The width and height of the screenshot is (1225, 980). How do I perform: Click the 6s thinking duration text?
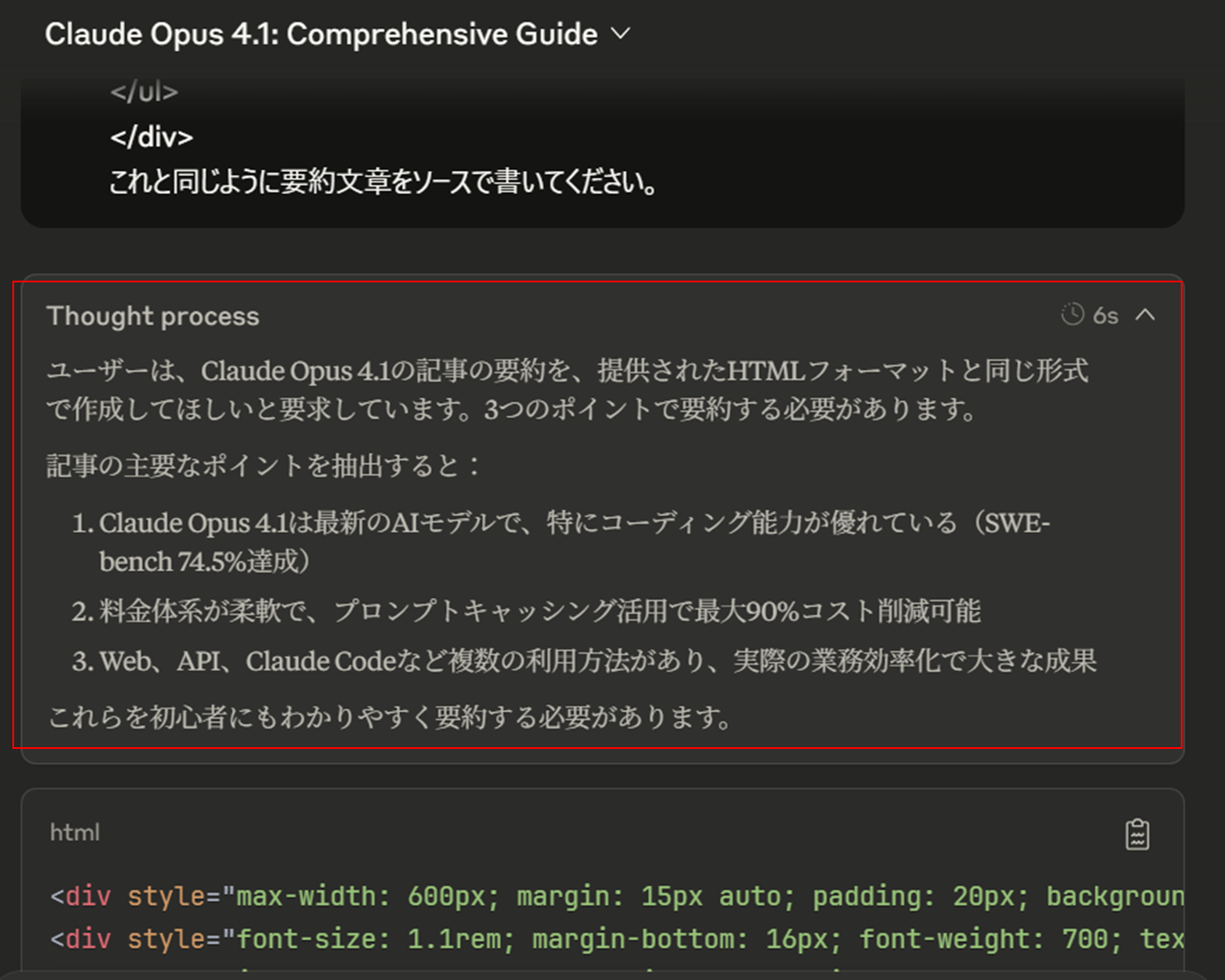1106,315
